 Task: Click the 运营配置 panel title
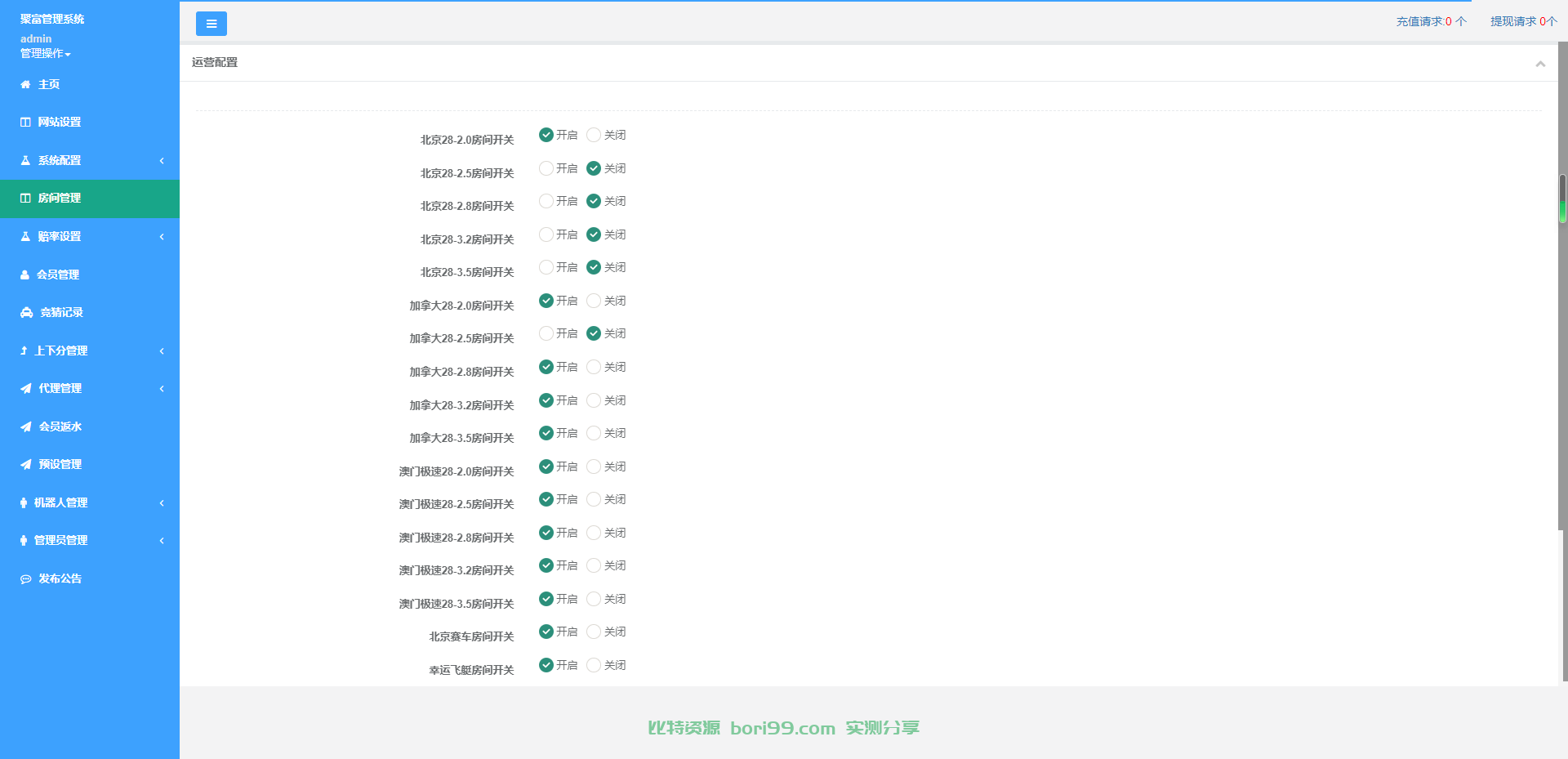click(215, 62)
